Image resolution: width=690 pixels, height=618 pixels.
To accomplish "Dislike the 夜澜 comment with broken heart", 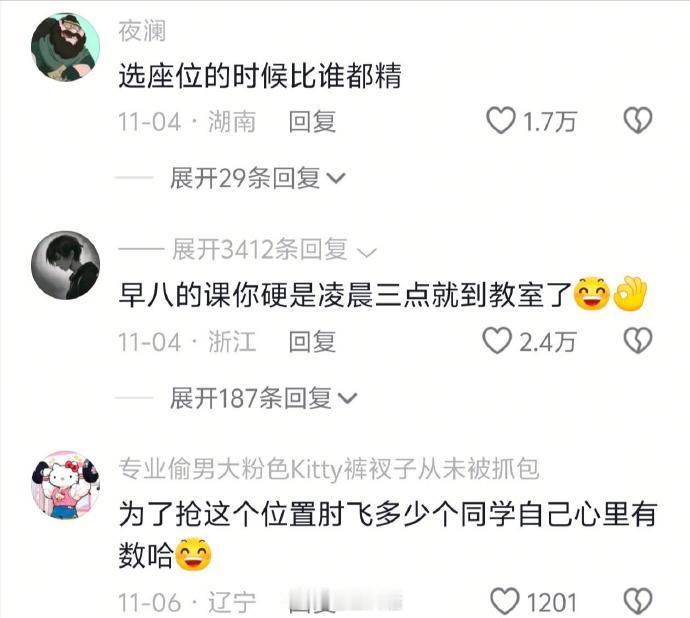I will 638,120.
